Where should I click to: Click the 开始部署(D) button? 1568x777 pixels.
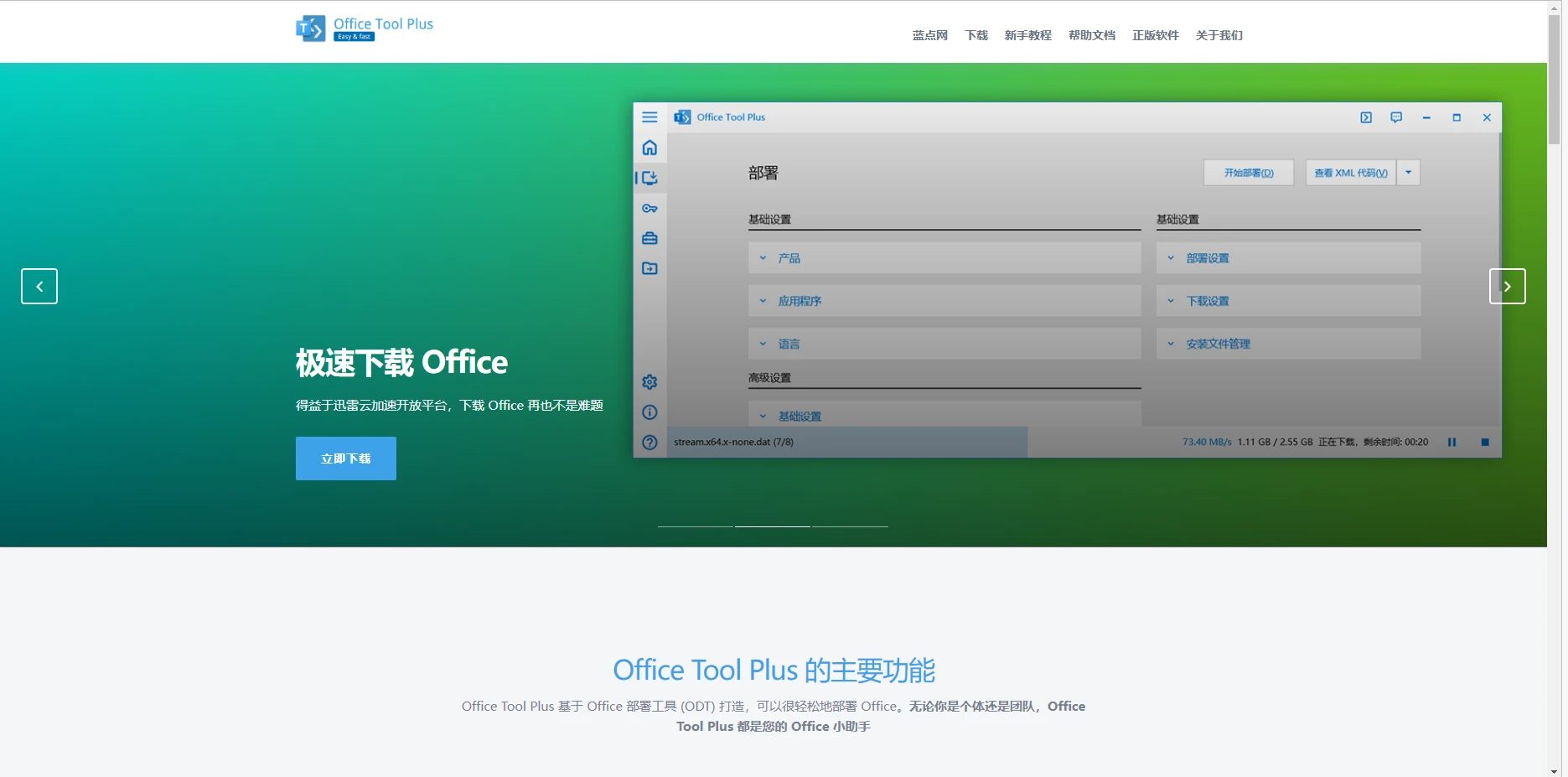pos(1249,173)
